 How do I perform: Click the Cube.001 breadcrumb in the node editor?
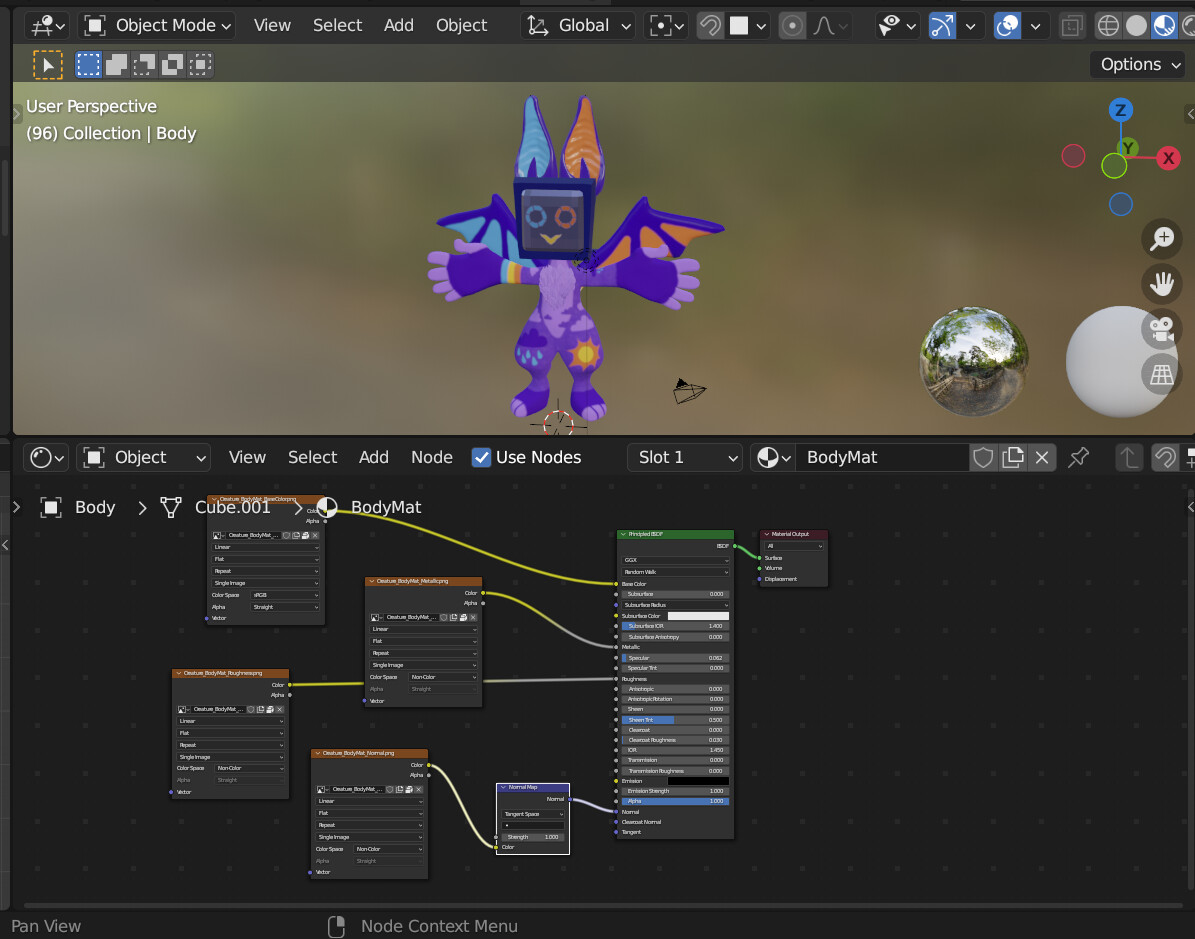(232, 508)
